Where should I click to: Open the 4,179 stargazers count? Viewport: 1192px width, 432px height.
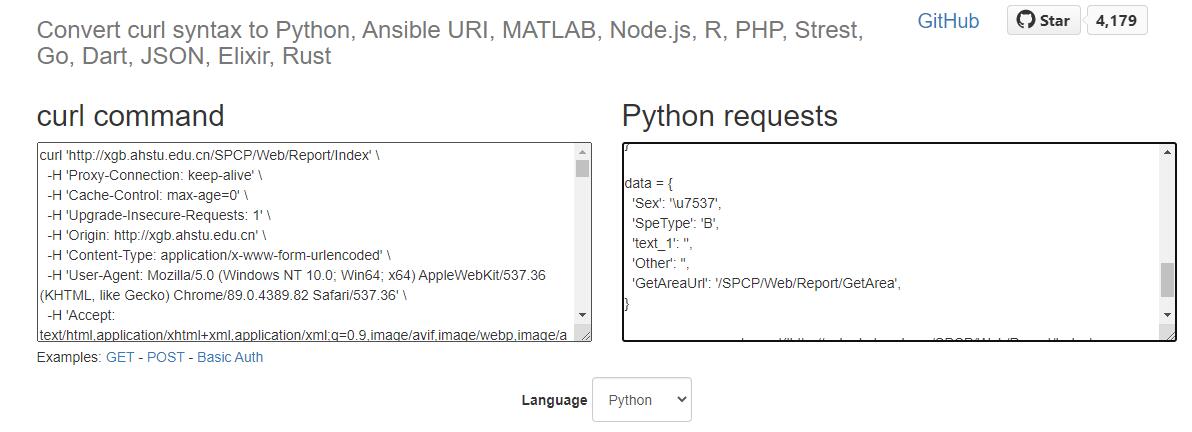pos(1116,20)
